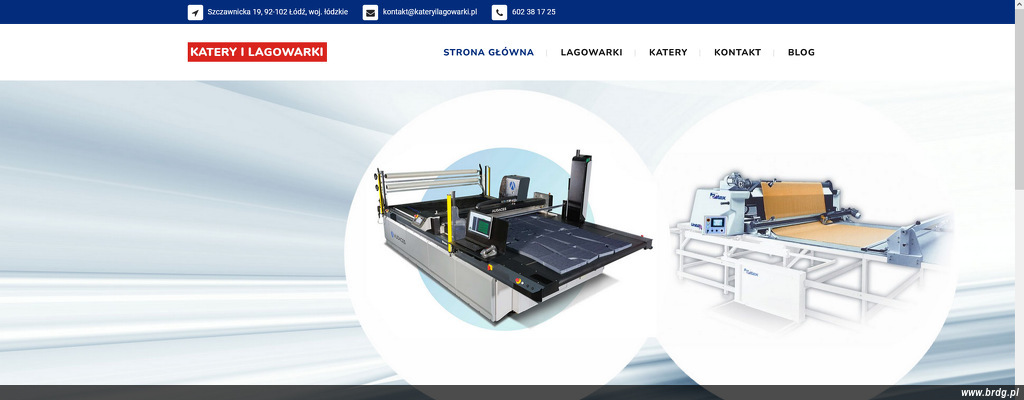
Task: Click the www.brdg.pl watermark text
Action: coord(989,393)
